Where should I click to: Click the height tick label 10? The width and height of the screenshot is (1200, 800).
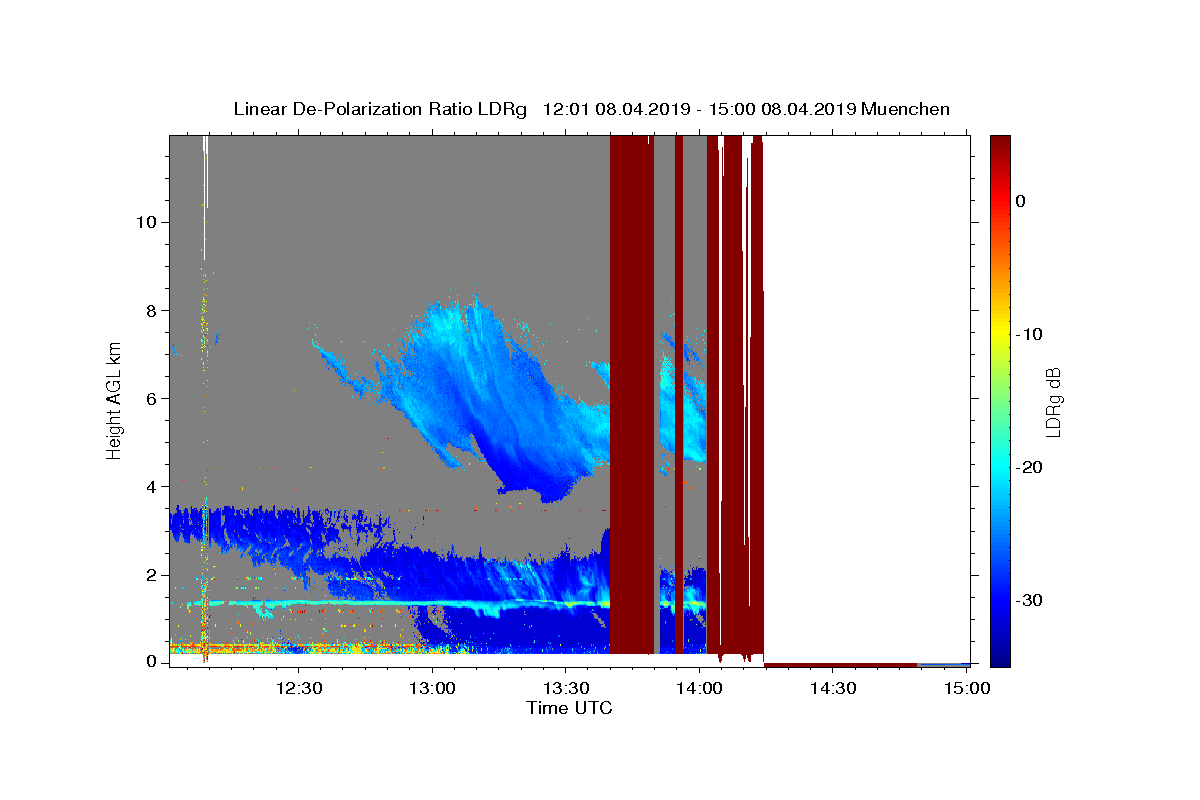[x=145, y=222]
